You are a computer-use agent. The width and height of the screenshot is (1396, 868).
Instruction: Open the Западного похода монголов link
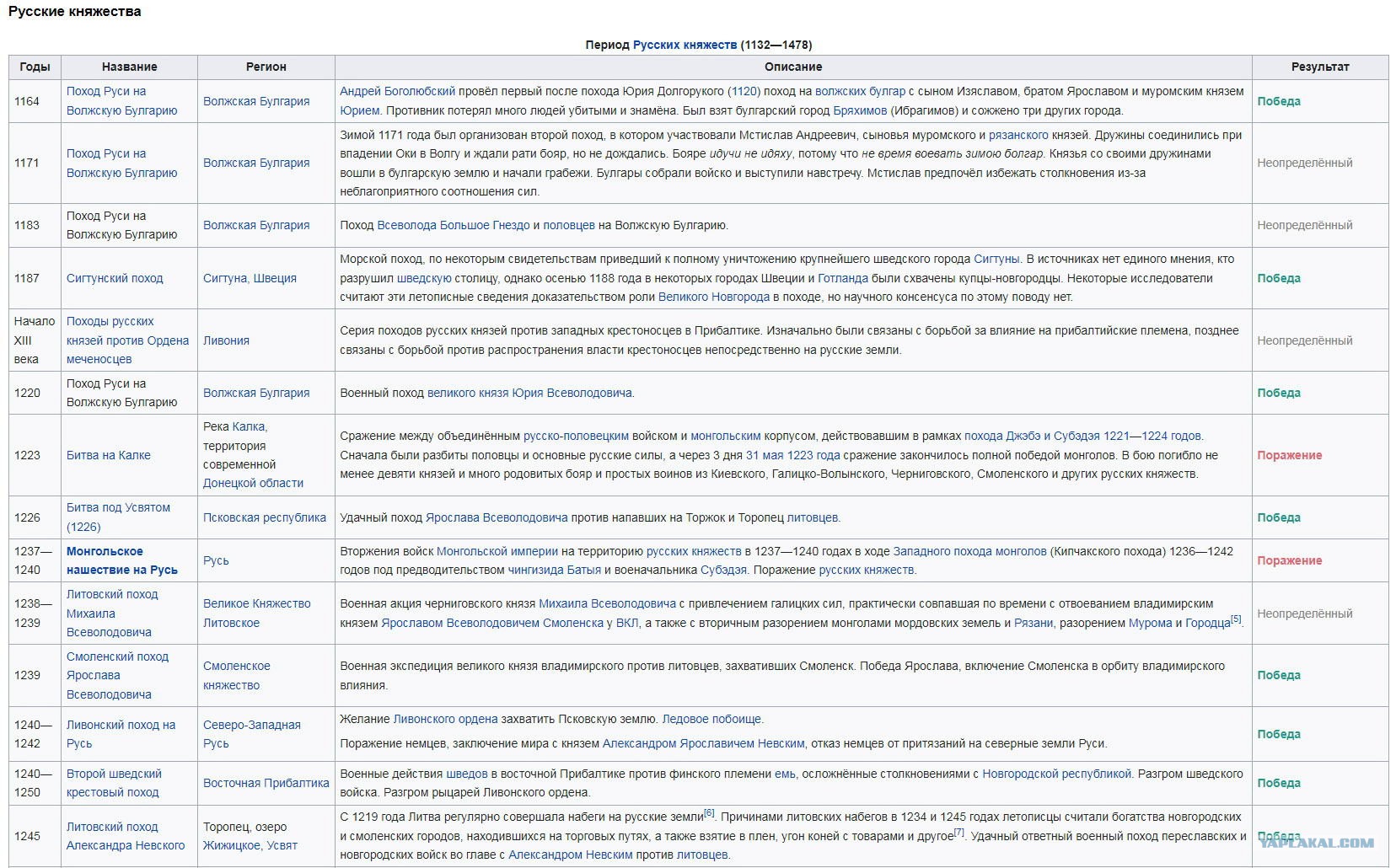(x=969, y=551)
